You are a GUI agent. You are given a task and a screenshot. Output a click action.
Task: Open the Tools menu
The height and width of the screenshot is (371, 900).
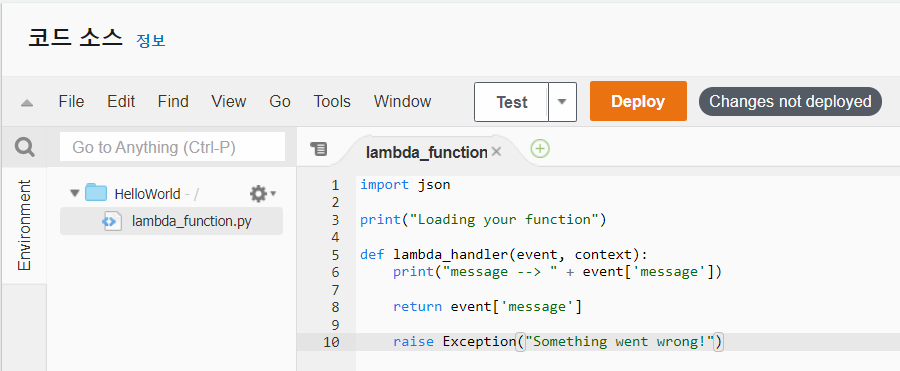pyautogui.click(x=332, y=102)
